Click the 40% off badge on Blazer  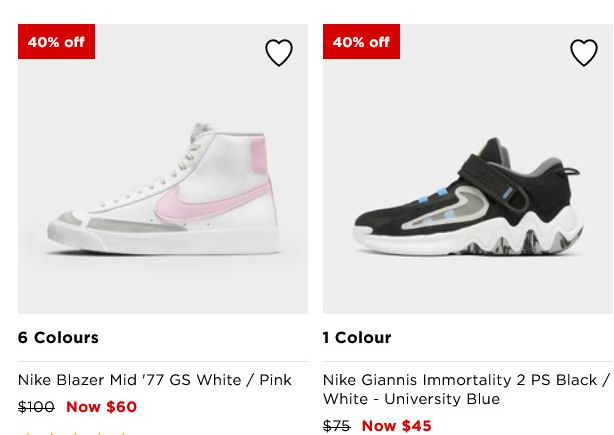click(56, 42)
